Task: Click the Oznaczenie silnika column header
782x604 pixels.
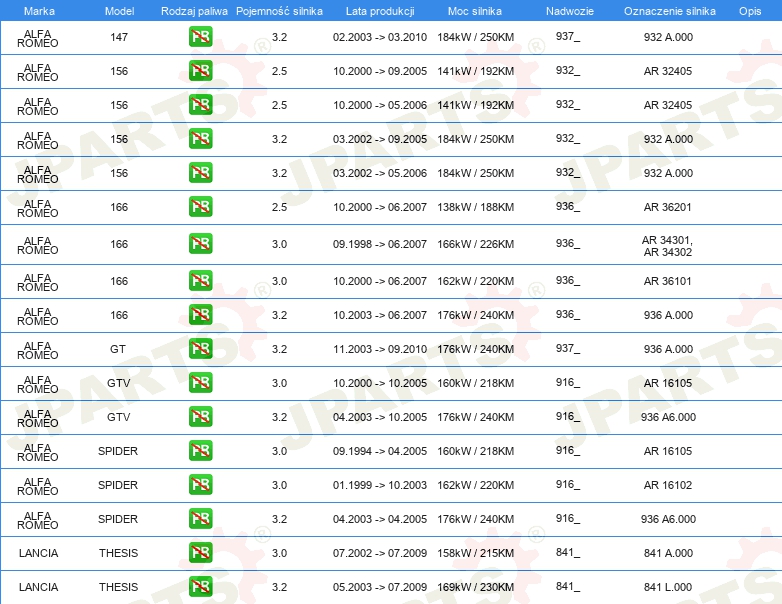Action: 670,11
